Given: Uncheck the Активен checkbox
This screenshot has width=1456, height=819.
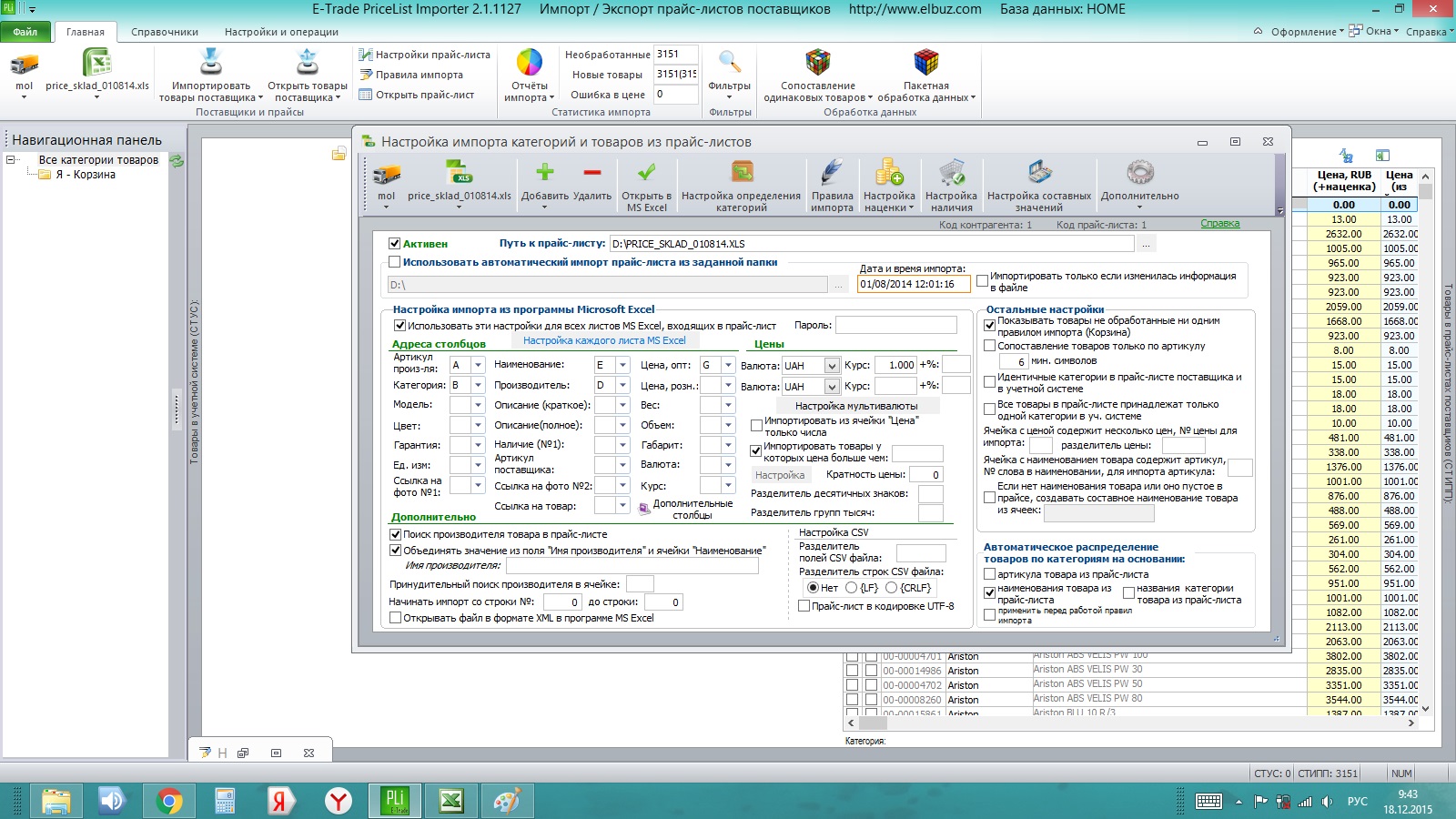Looking at the screenshot, I should coord(395,244).
